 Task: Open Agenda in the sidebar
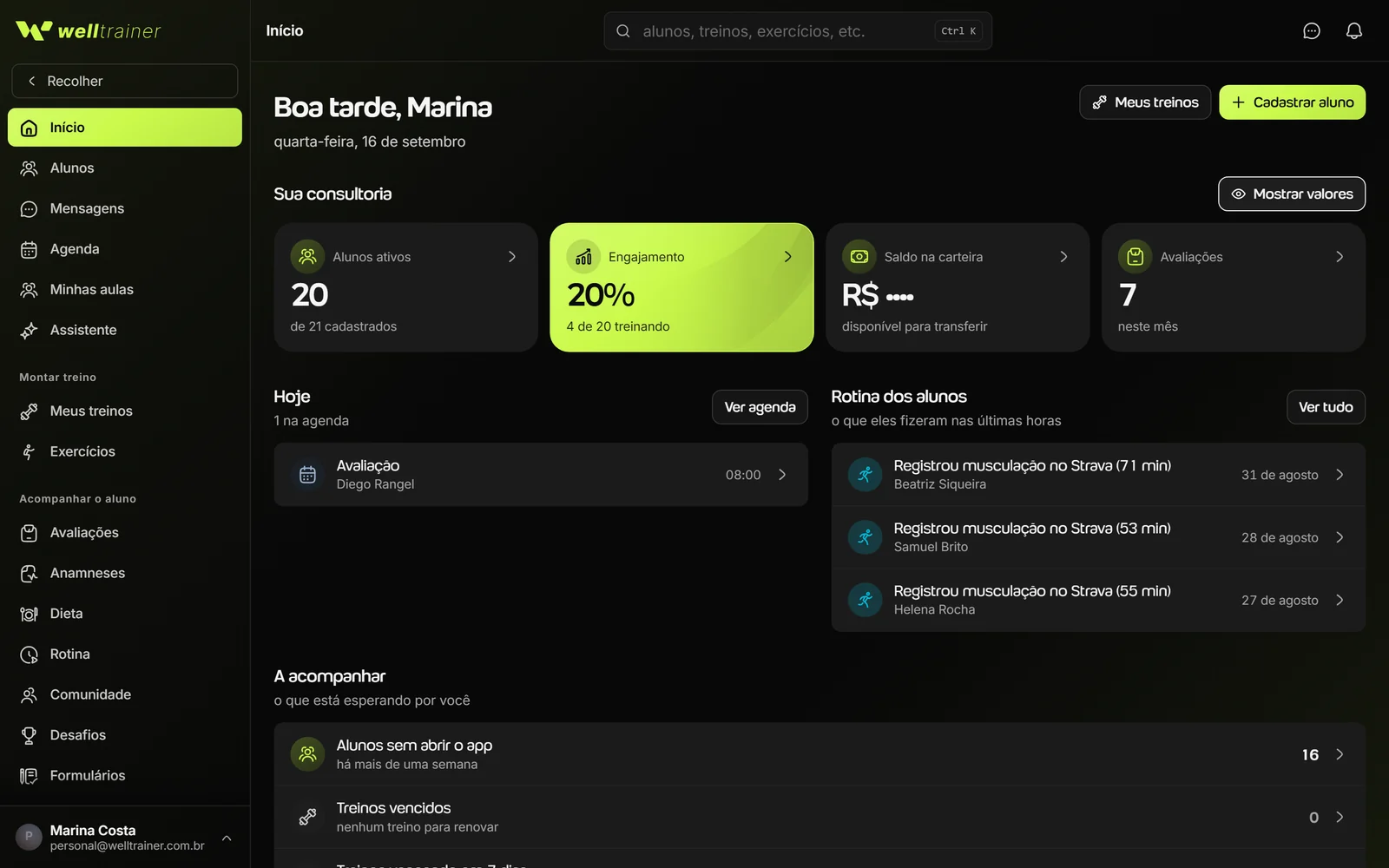[x=125, y=249]
